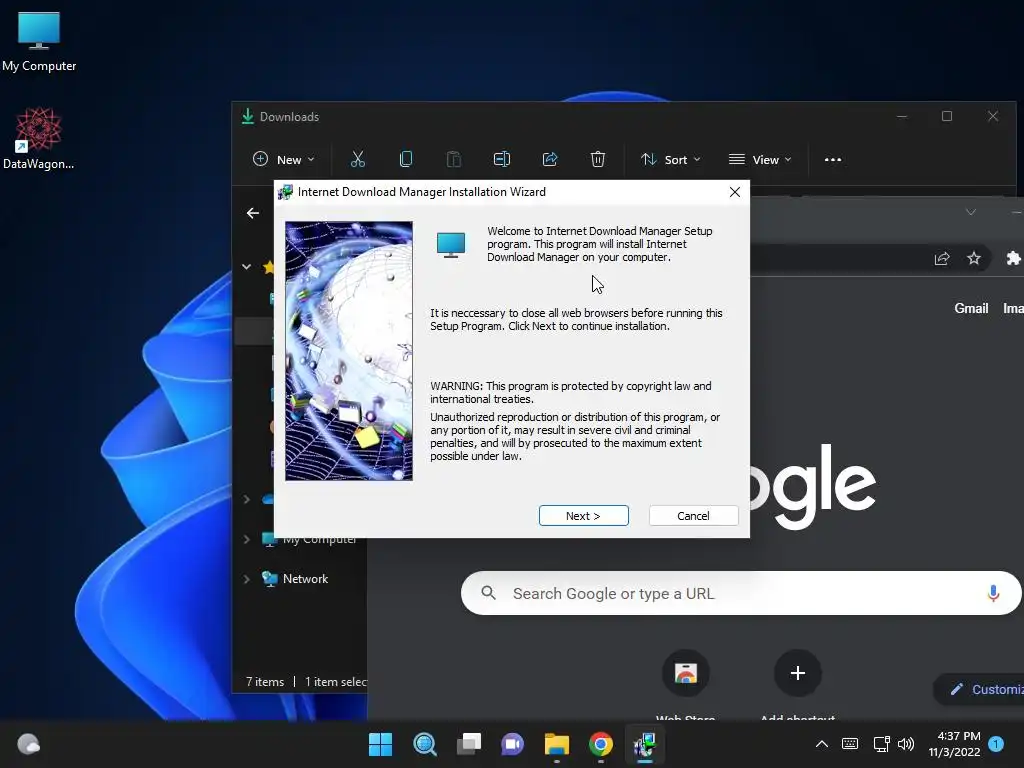Click the Share icon in Explorer toolbar

pyautogui.click(x=550, y=159)
